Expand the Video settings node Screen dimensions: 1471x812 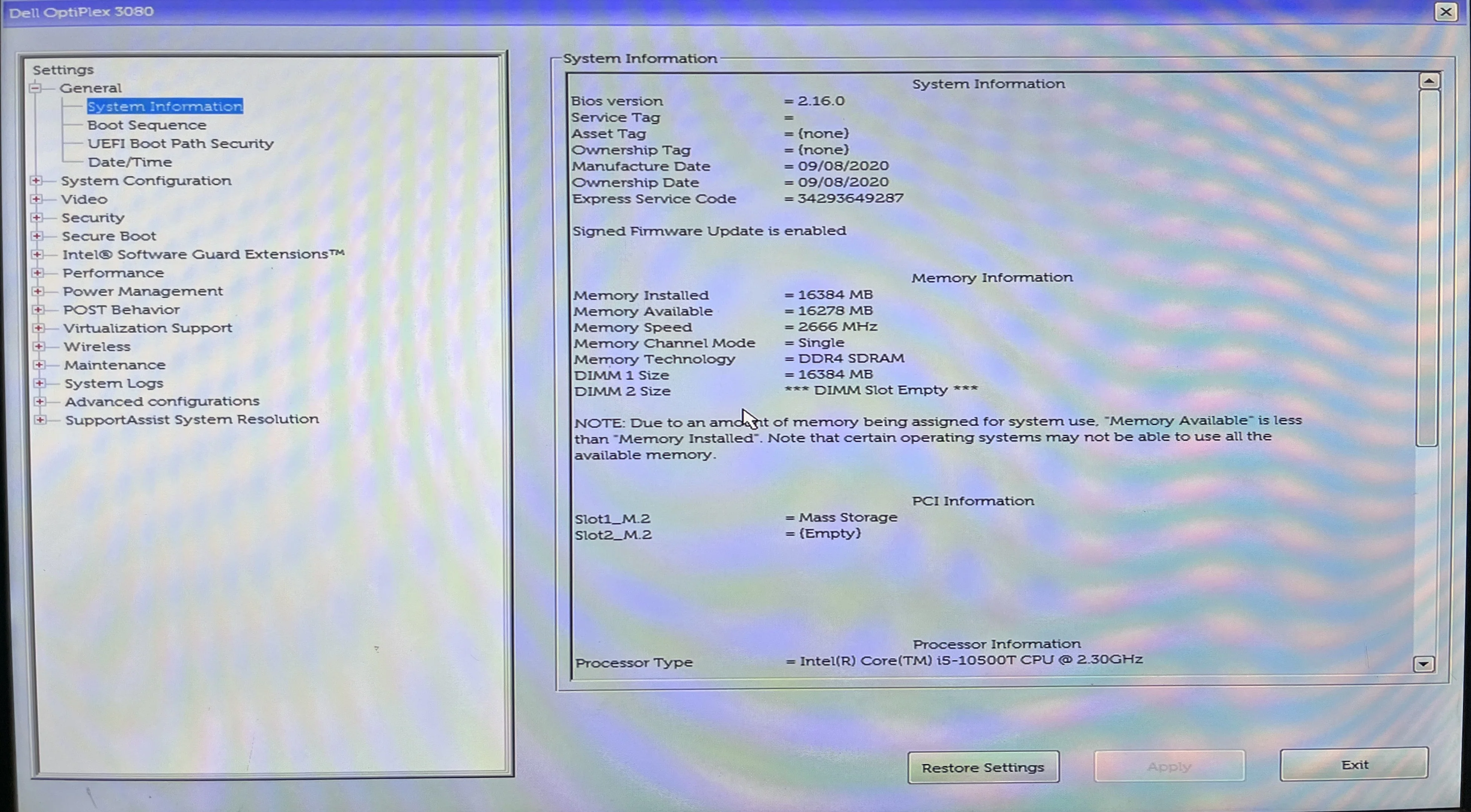(37, 199)
